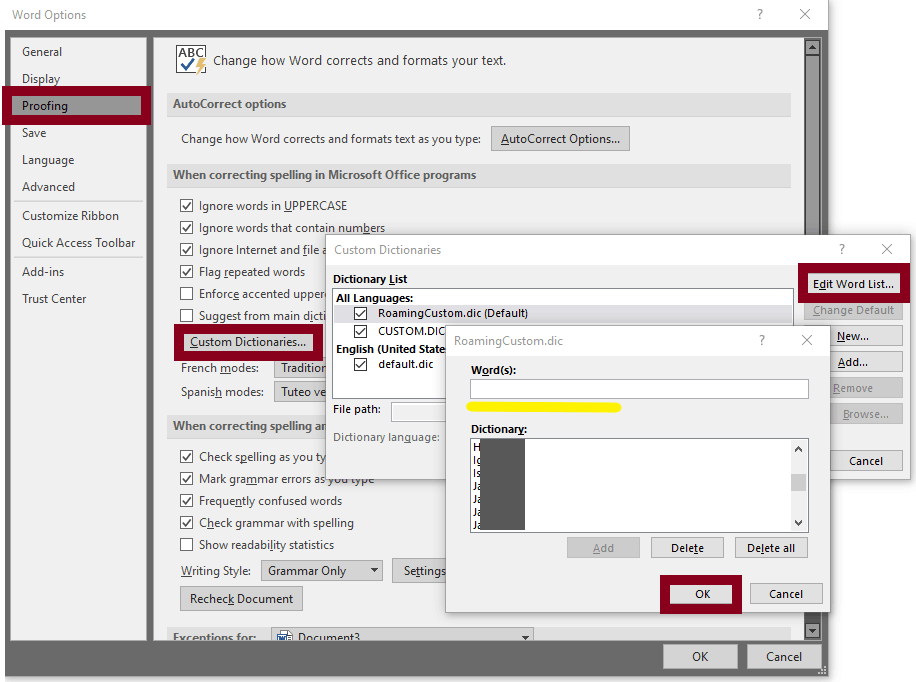This screenshot has width=916, height=682.
Task: Open Customize Ribbon category
Action: click(70, 216)
